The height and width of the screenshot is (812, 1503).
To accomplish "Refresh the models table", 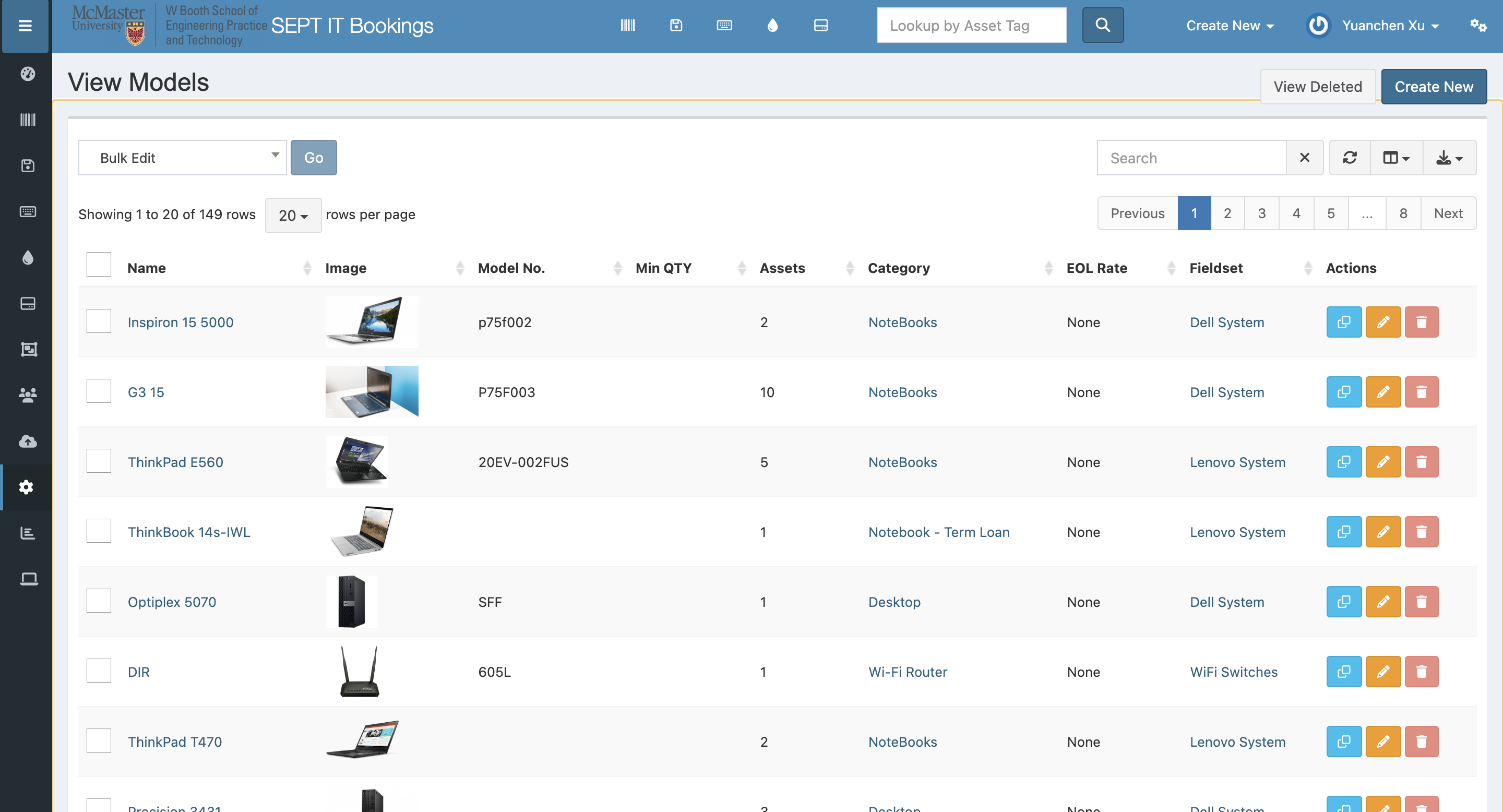I will point(1349,158).
